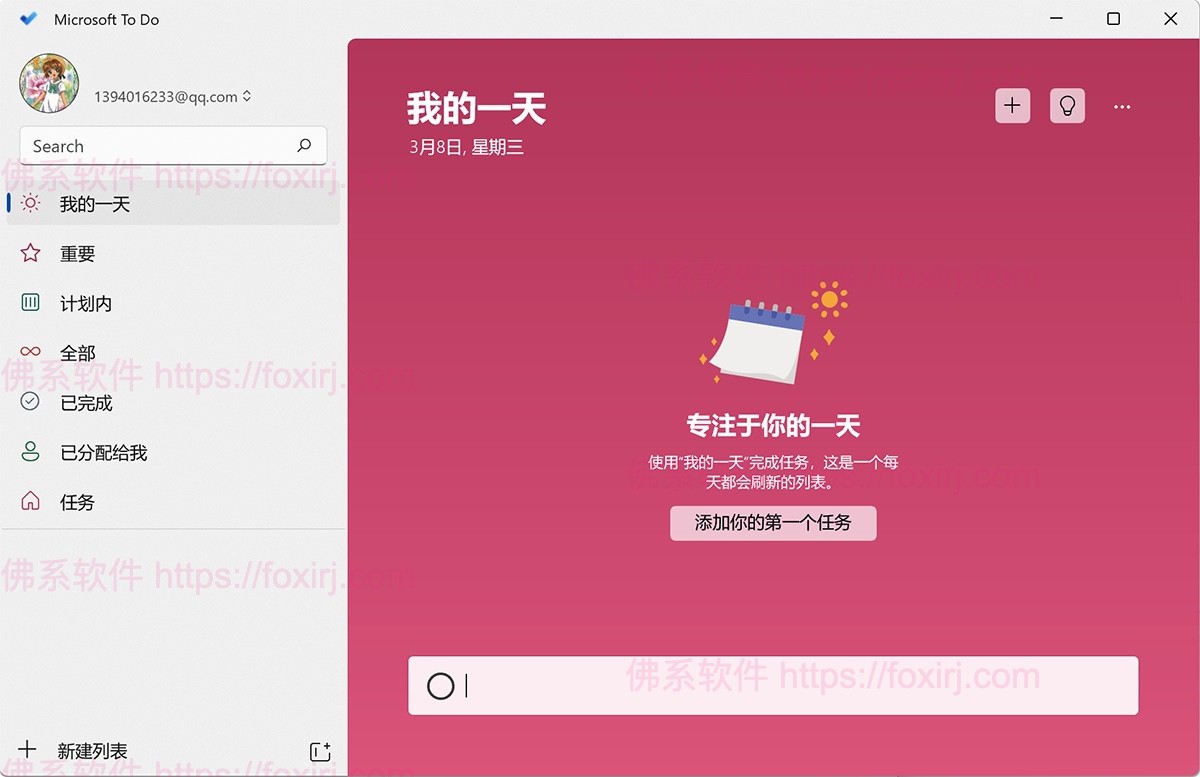The width and height of the screenshot is (1200, 777).
Task: Select the date label 3月8日, 星期三
Action: pos(466,147)
